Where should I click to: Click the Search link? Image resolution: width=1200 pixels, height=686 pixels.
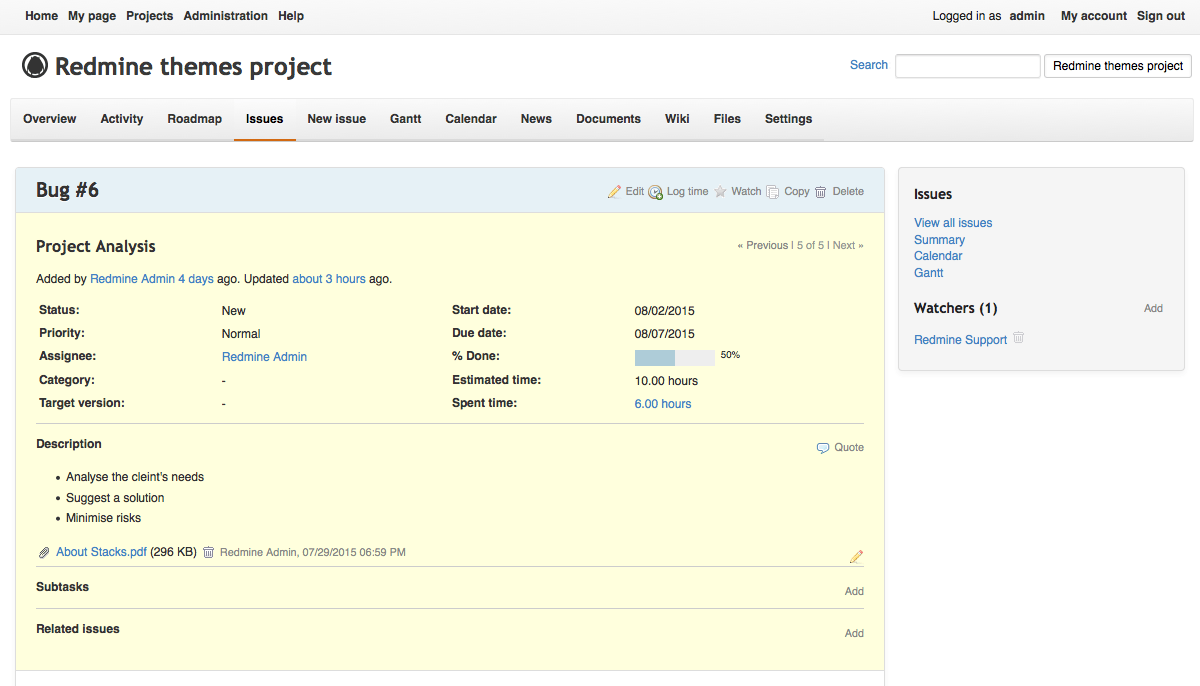coord(869,65)
